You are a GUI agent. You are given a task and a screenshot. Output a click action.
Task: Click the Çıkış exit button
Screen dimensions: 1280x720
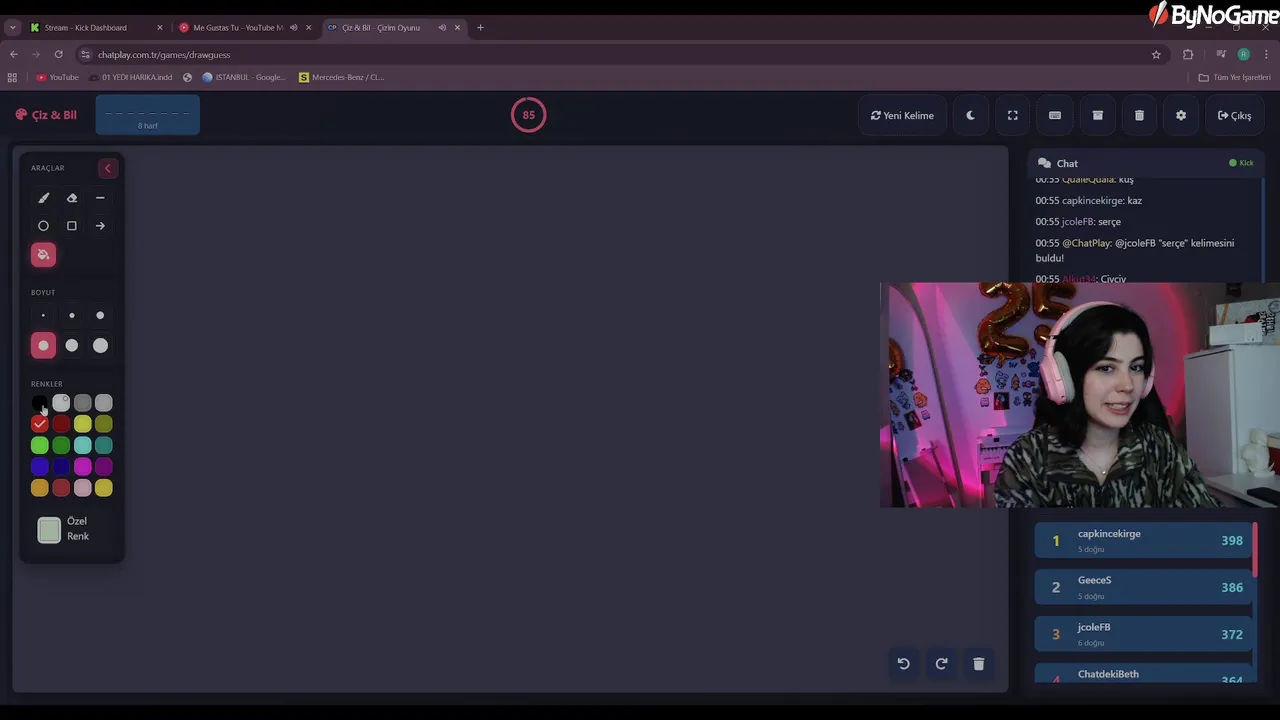click(1234, 115)
